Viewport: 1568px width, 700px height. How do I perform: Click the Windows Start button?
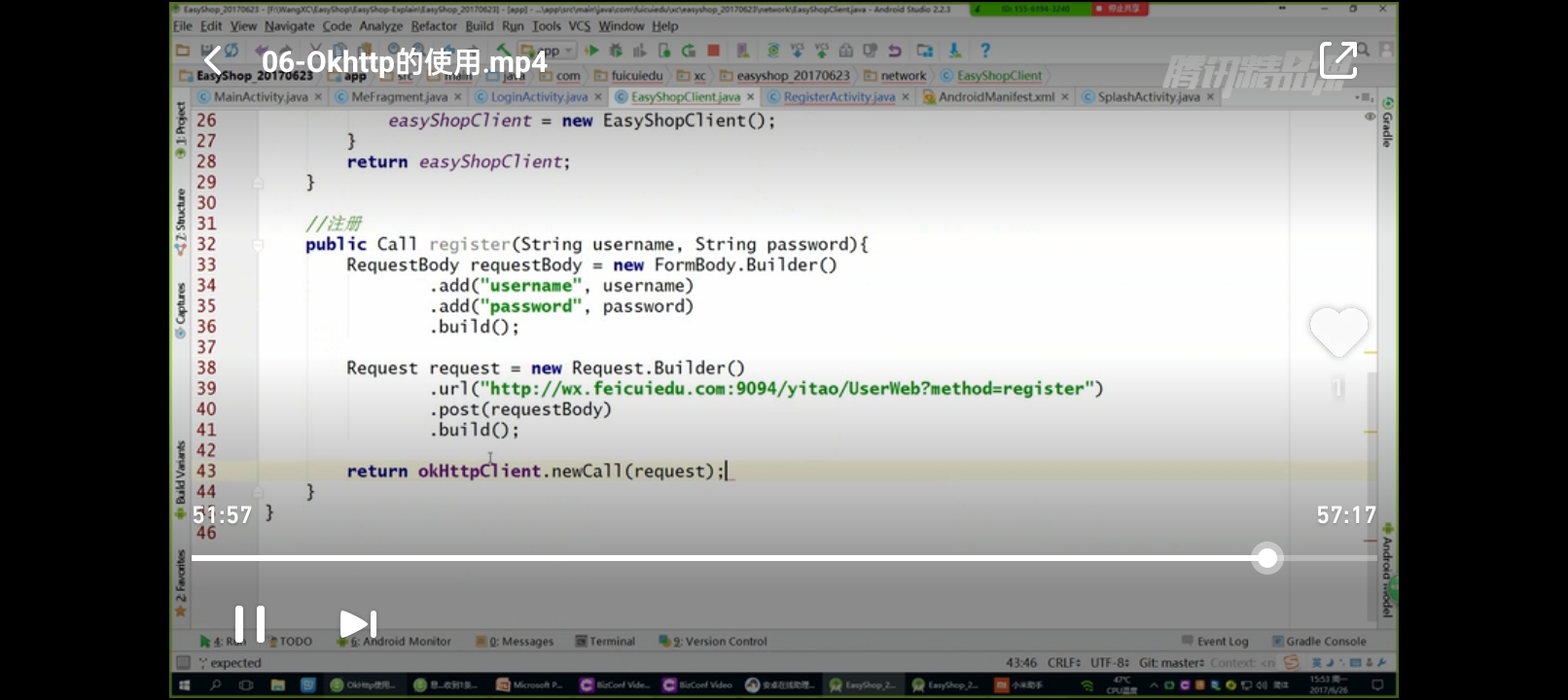pos(184,685)
